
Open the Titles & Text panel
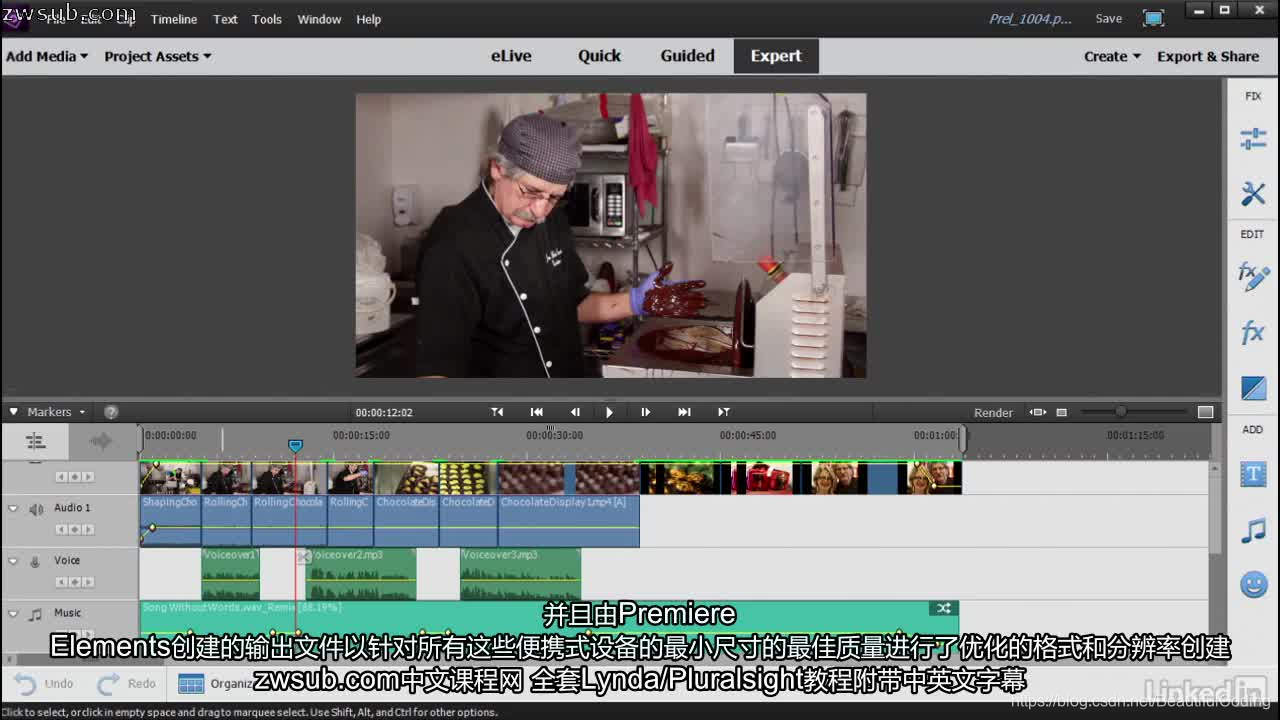click(x=1253, y=474)
